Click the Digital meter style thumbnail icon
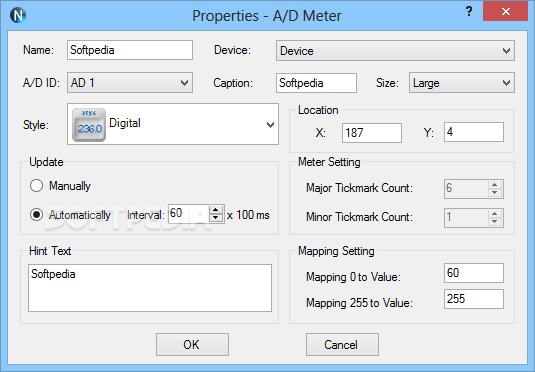 [89, 125]
